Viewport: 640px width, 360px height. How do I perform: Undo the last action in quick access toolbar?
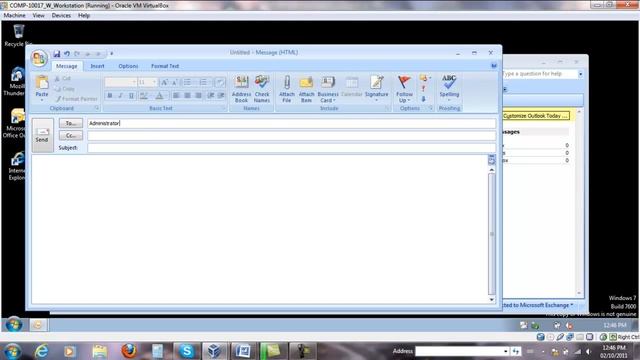(67, 53)
